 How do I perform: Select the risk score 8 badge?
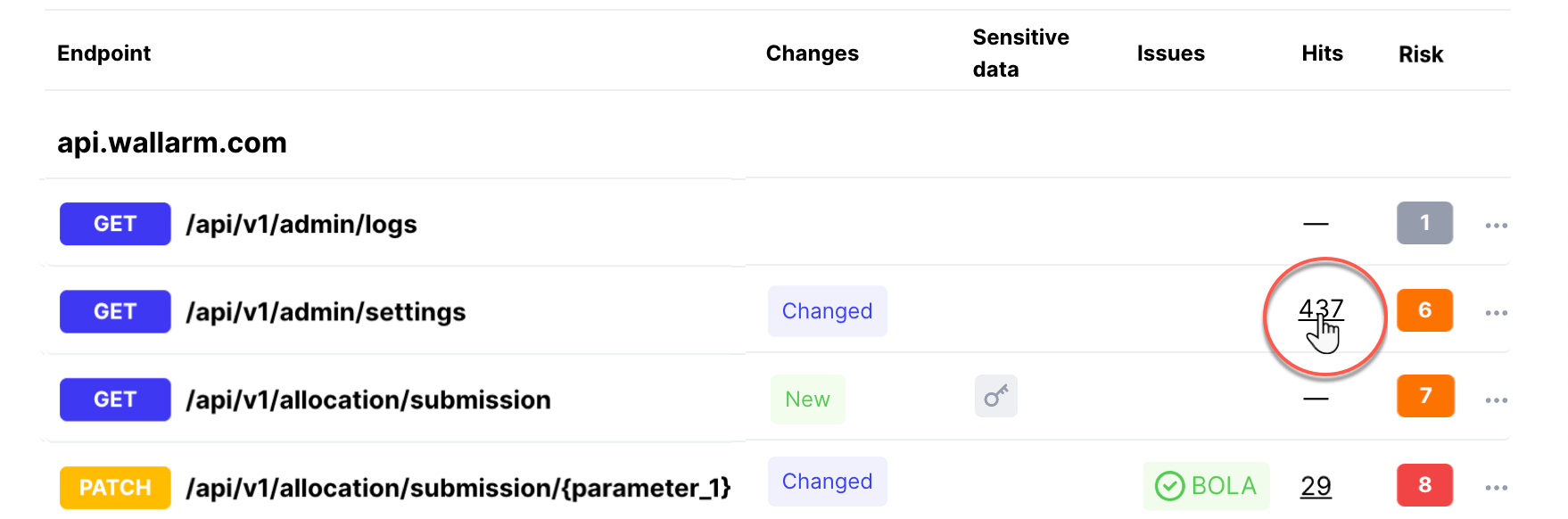coord(1425,485)
